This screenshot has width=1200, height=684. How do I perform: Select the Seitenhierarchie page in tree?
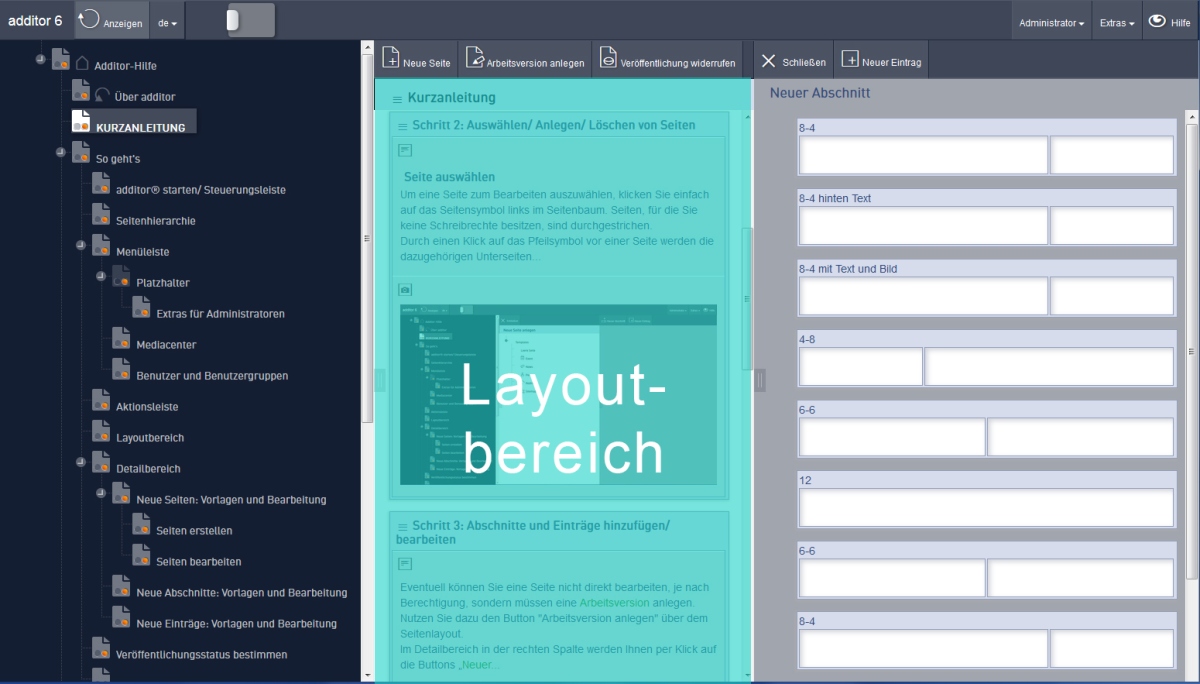pyautogui.click(x=155, y=220)
